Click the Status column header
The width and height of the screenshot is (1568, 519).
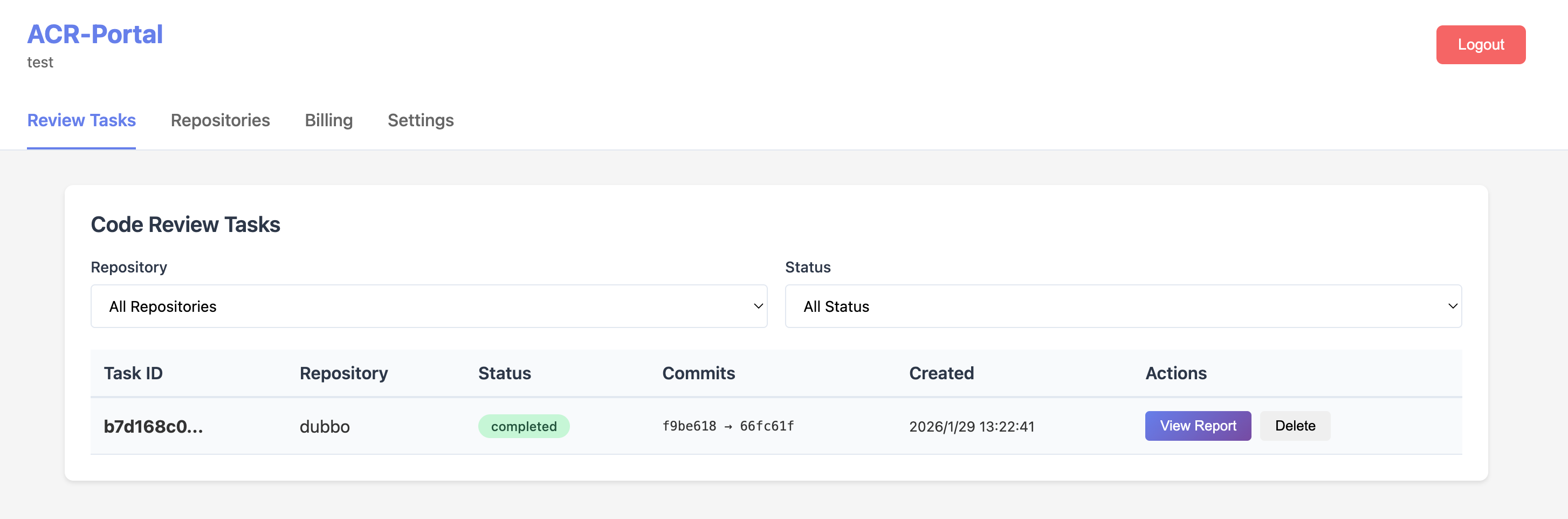(504, 373)
